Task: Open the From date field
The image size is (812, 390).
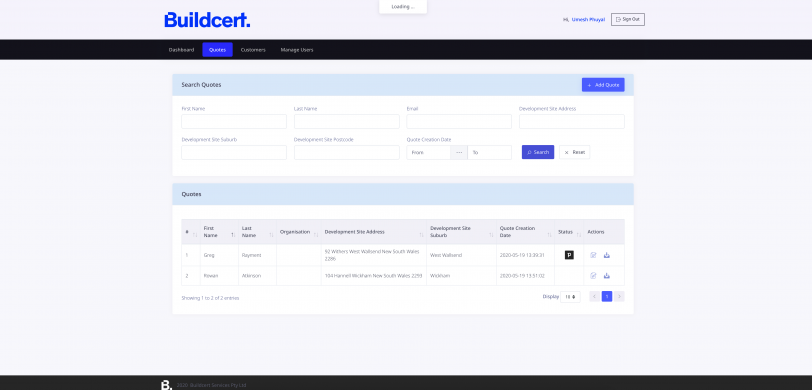Action: pyautogui.click(x=429, y=152)
